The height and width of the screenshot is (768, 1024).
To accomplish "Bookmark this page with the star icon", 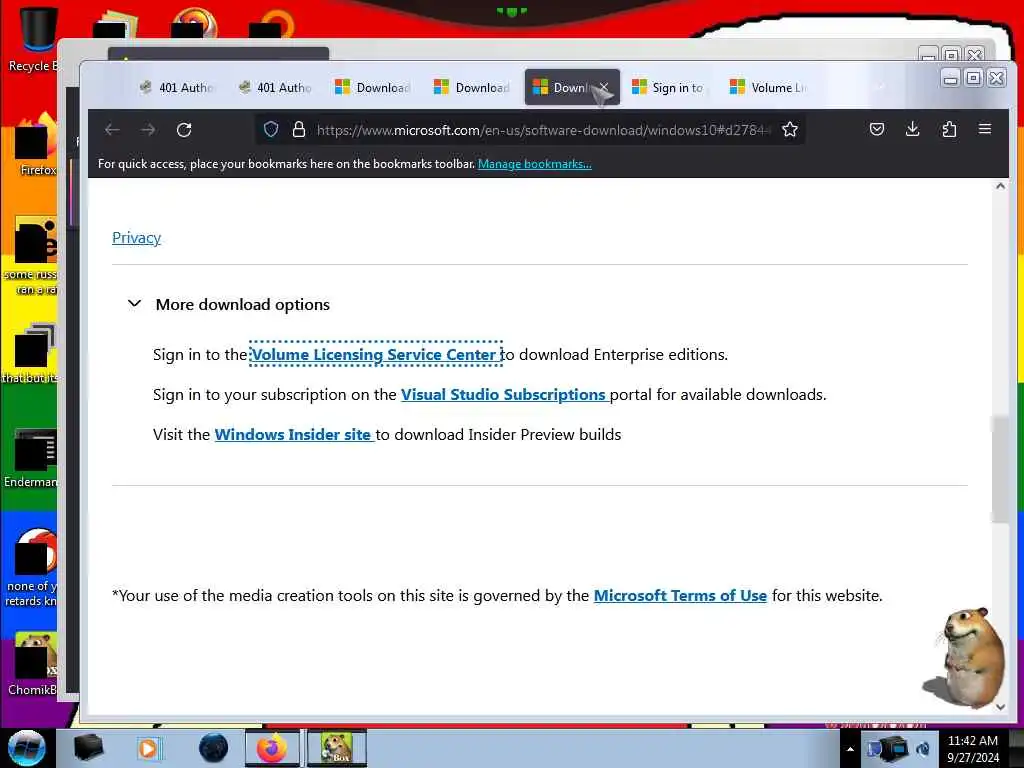I will click(790, 129).
